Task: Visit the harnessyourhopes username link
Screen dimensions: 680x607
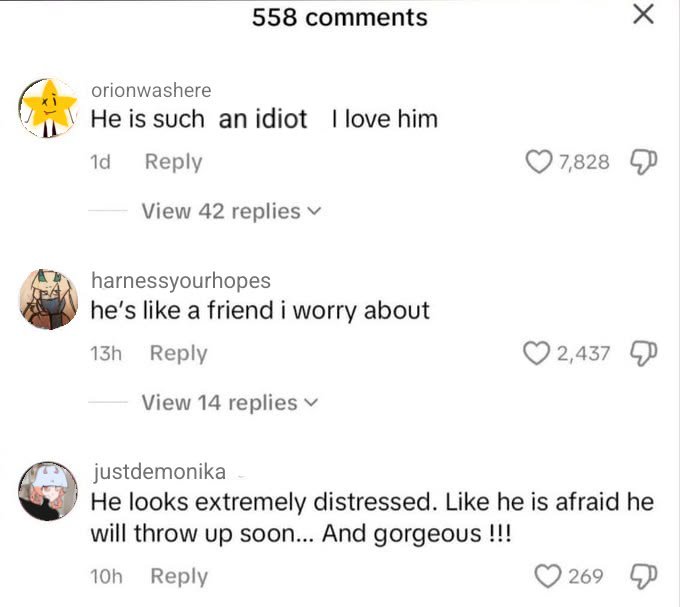Action: coord(181,281)
